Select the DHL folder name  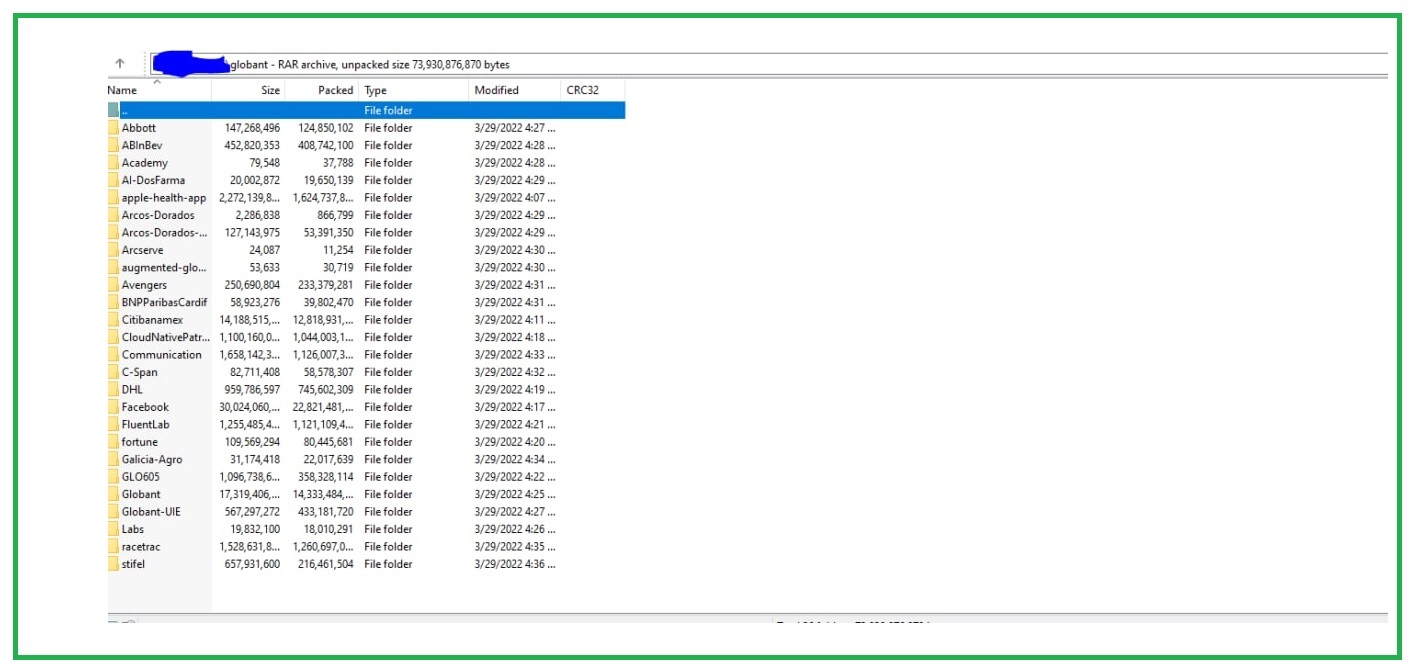point(132,389)
